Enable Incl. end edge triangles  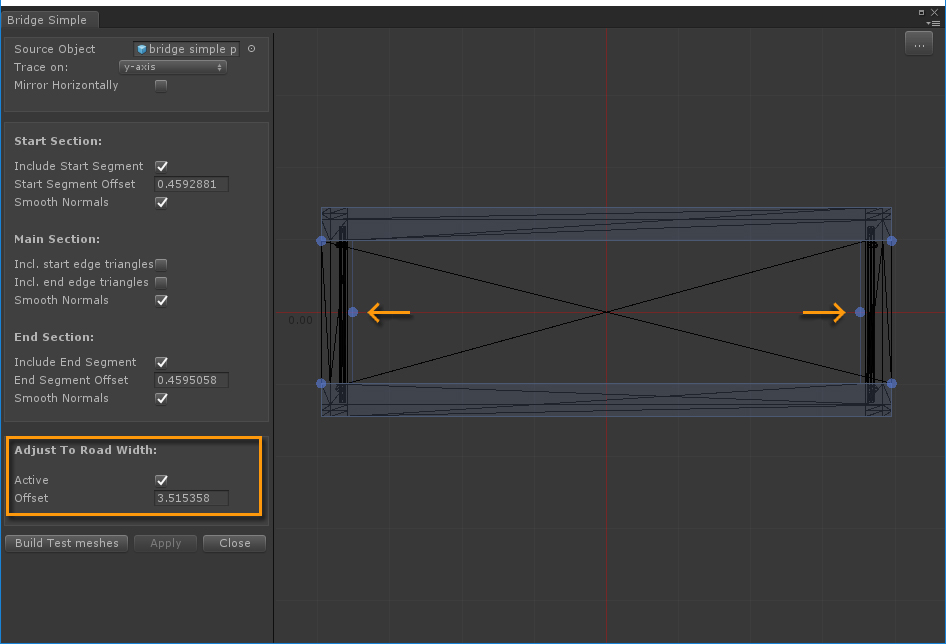pos(161,282)
